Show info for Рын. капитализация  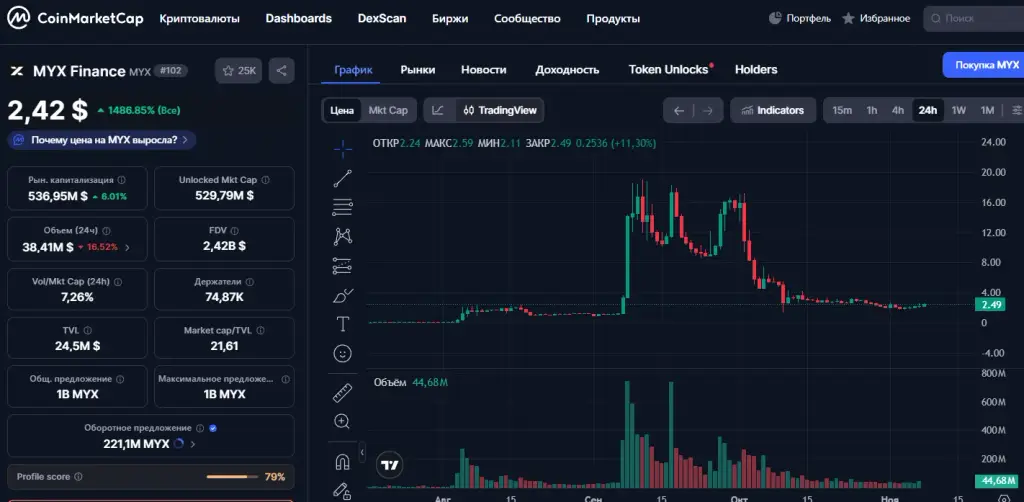point(122,180)
